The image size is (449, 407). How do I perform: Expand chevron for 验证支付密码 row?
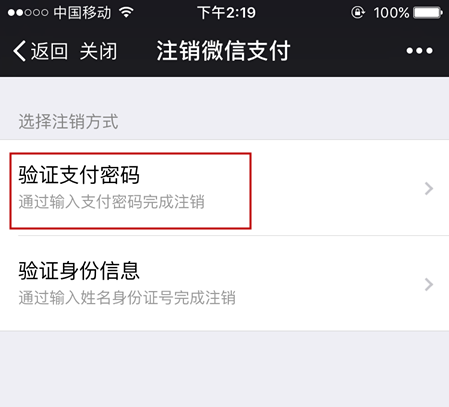(429, 189)
